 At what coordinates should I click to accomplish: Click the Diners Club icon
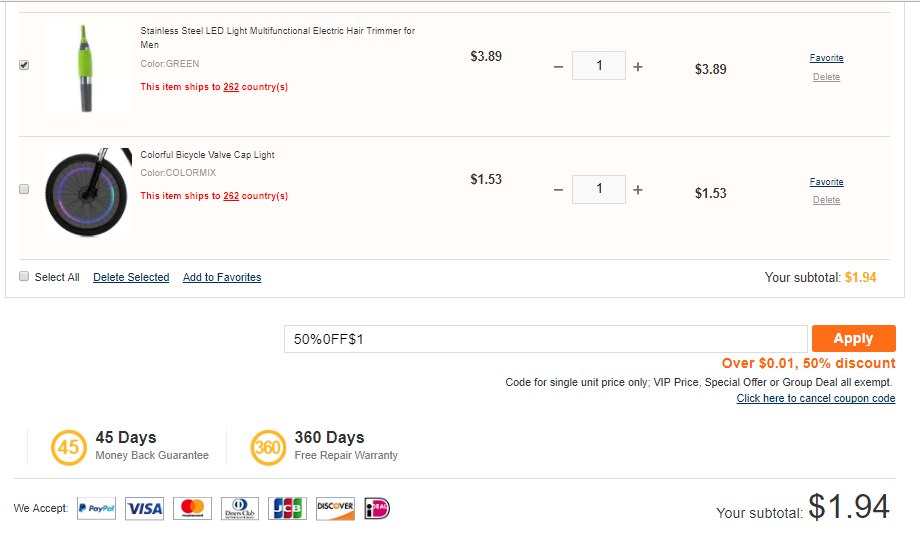[240, 509]
